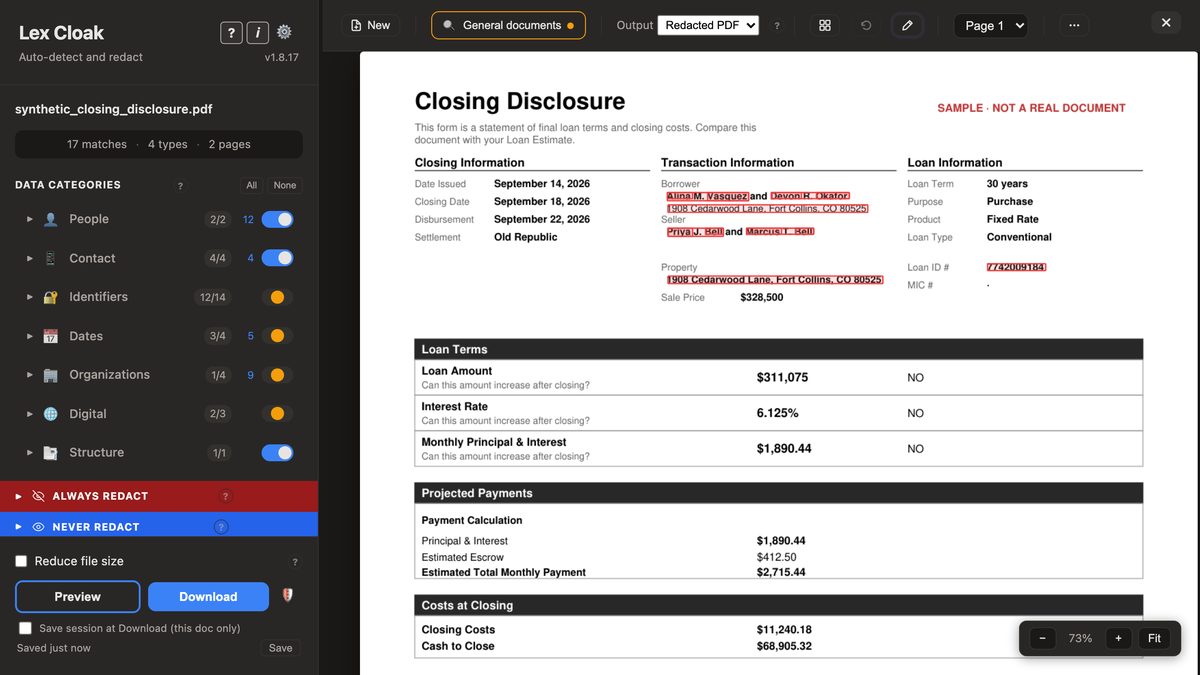
Task: Click the Identifiers lock icon
Action: [51, 297]
